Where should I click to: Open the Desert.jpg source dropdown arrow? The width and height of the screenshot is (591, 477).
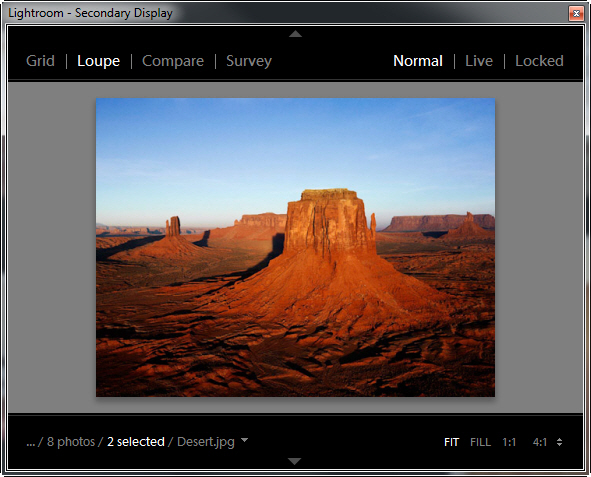click(x=244, y=440)
